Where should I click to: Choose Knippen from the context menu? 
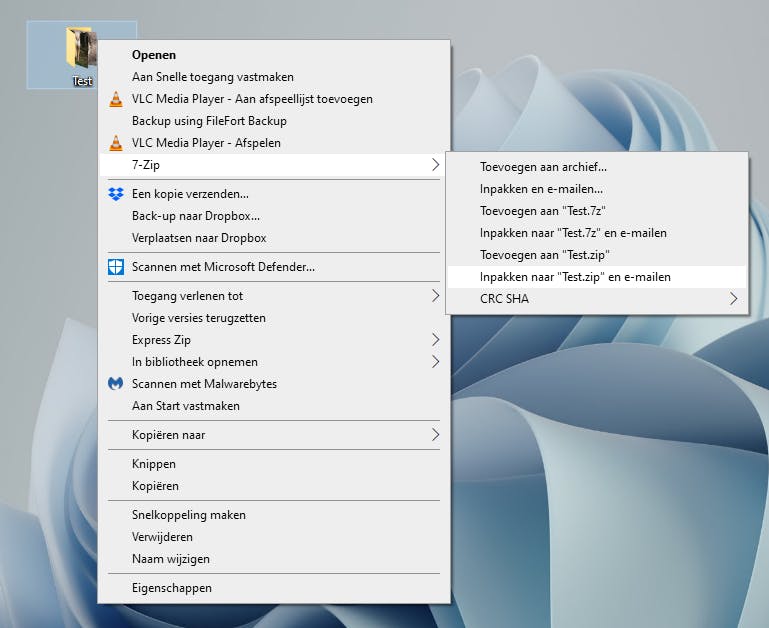(x=274, y=464)
